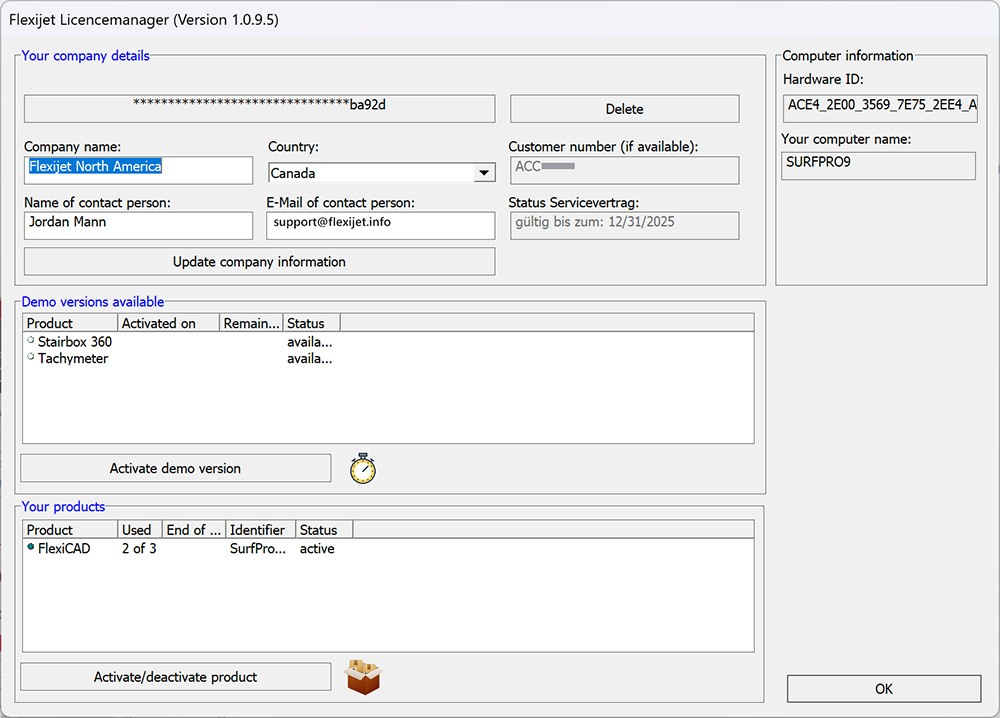
Task: Click the Hardware ID field
Action: [x=880, y=106]
